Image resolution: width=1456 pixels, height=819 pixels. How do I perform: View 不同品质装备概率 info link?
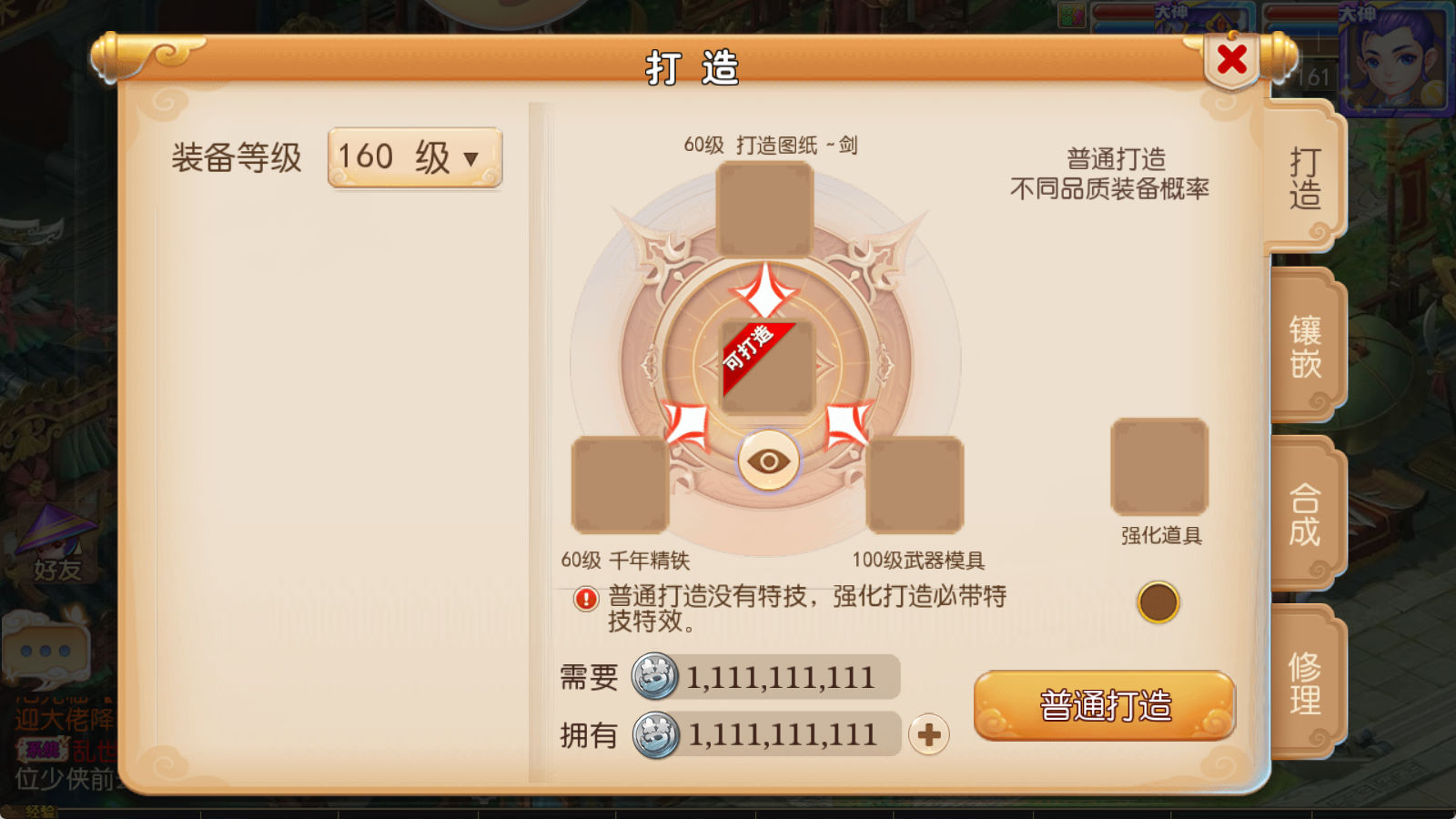1109,188
